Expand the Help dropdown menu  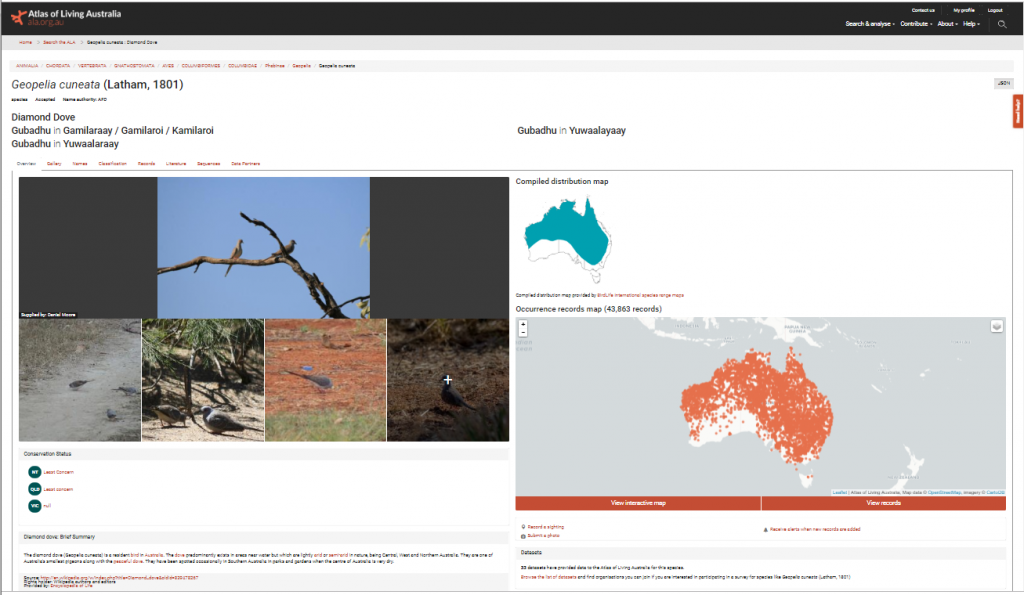point(970,24)
